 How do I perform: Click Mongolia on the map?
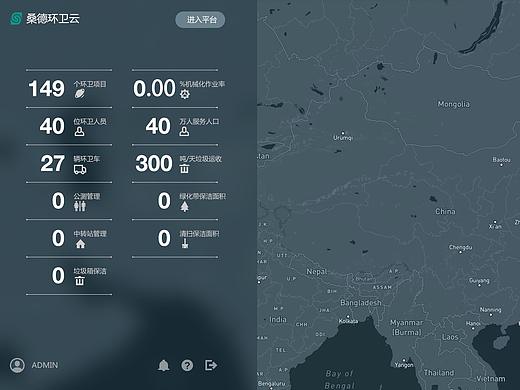click(x=454, y=104)
